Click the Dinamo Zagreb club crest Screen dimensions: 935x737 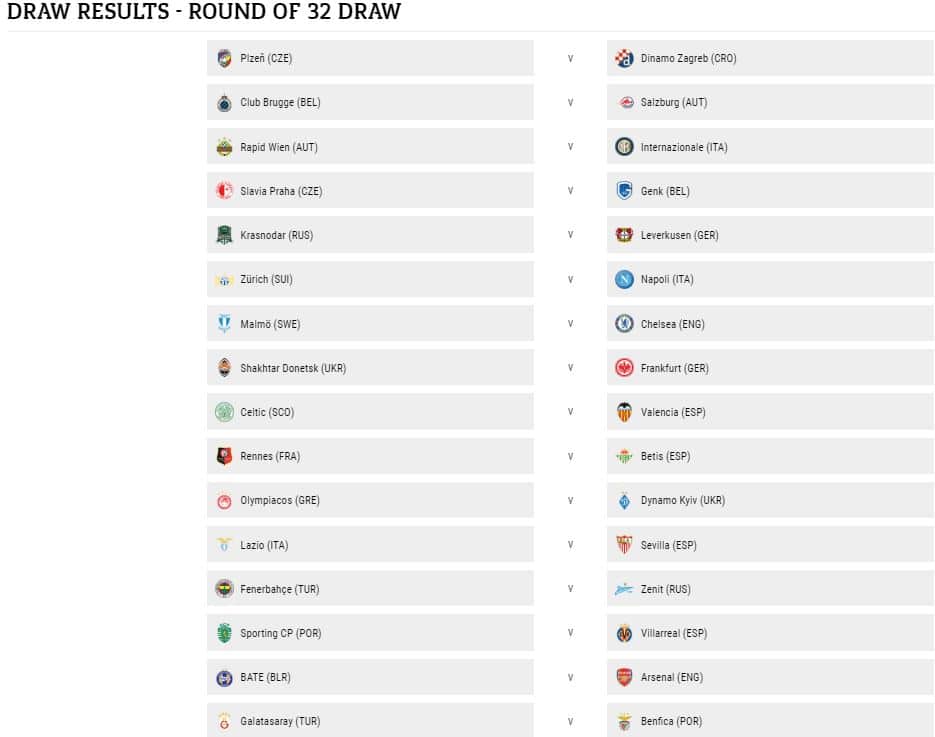point(624,58)
